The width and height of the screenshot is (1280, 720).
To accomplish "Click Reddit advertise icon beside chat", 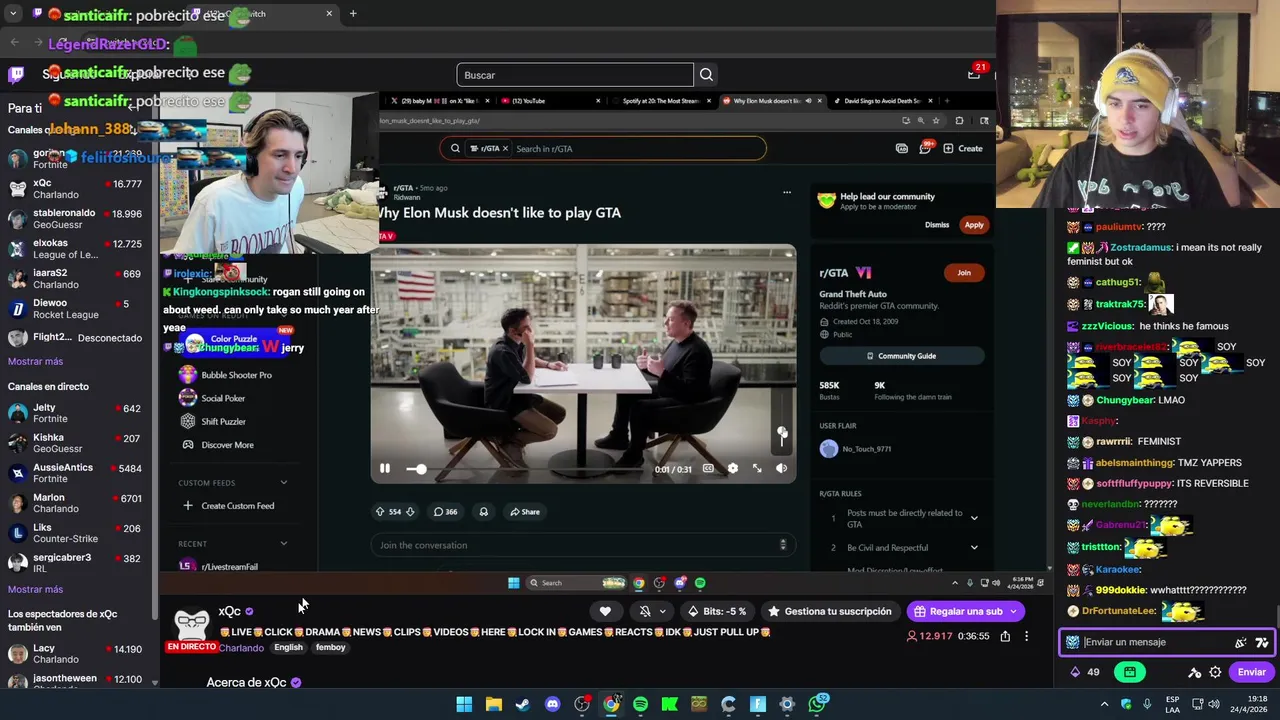I will click(902, 148).
